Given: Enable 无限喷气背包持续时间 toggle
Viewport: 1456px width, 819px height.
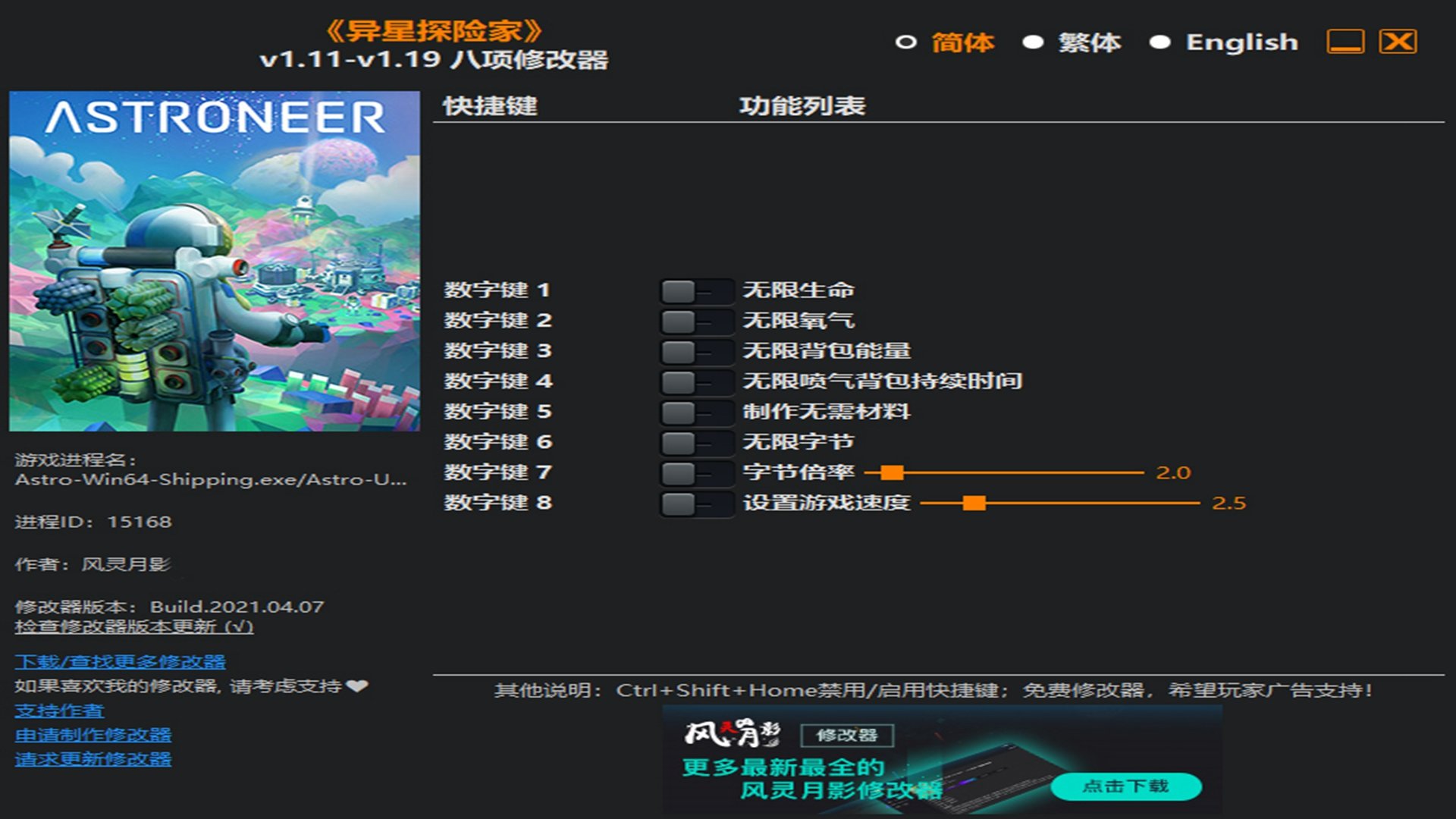Looking at the screenshot, I should click(x=695, y=381).
